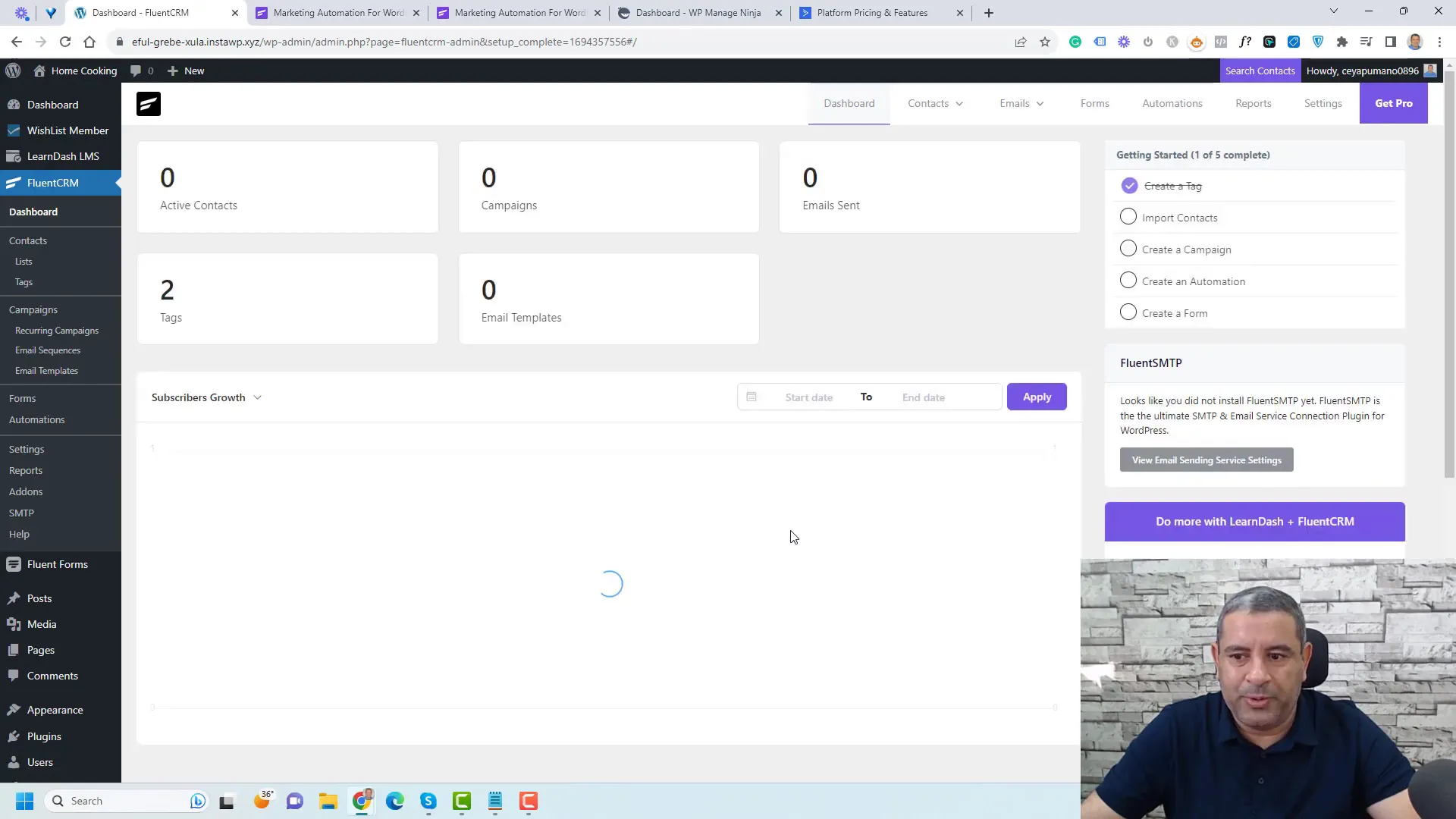1456x819 pixels.
Task: Bookmark this page with the star icon
Action: click(1045, 42)
